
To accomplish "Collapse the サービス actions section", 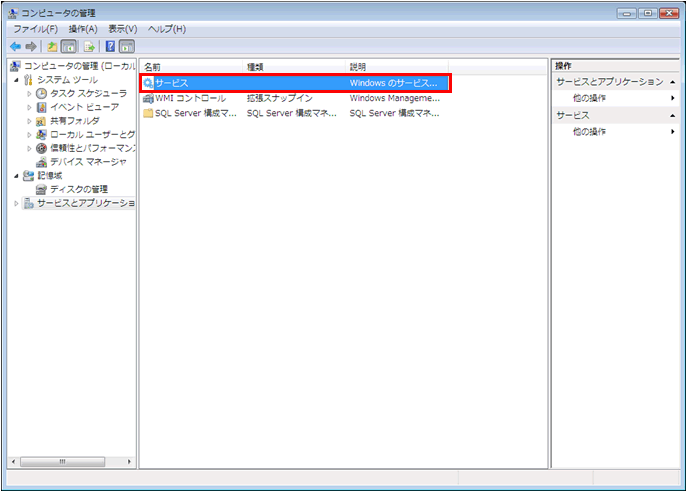I will pos(672,116).
